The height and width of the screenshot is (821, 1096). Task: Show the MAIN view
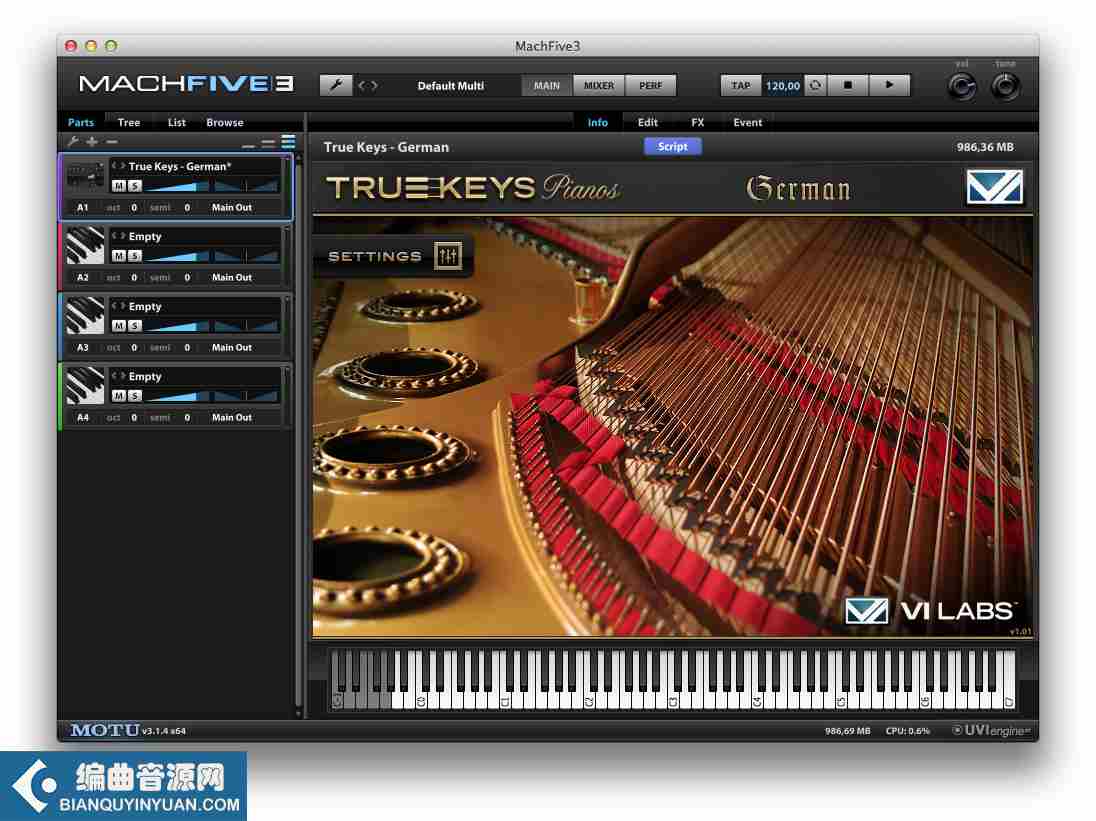tap(547, 85)
